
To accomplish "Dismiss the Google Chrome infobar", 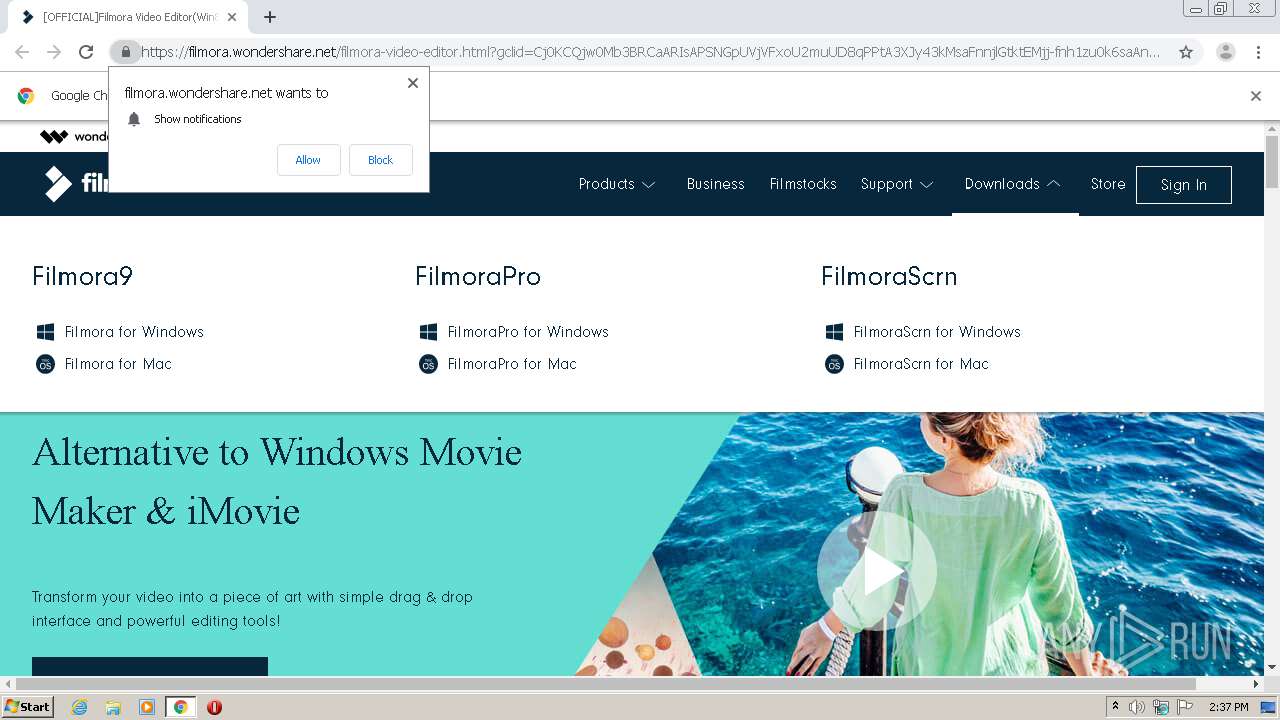I will (x=1255, y=96).
